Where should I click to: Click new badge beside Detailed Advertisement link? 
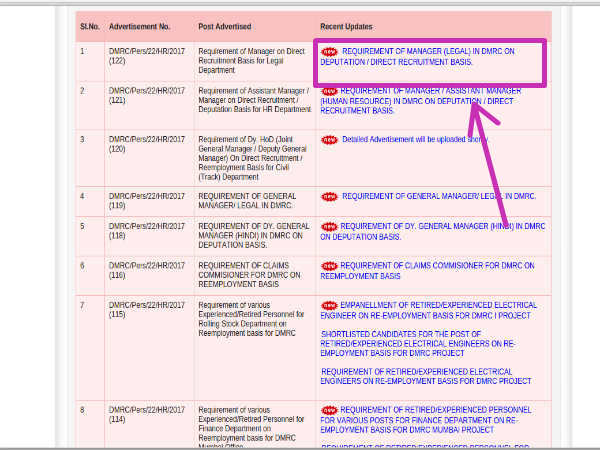[x=329, y=140]
